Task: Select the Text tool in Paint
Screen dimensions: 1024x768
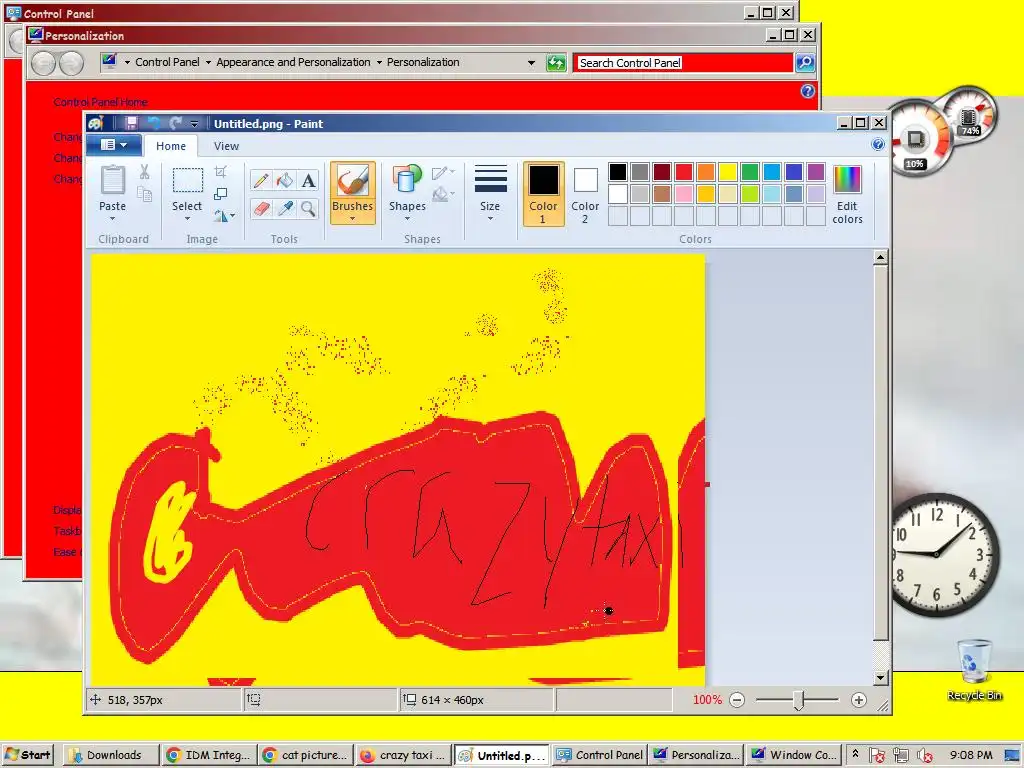Action: click(x=308, y=180)
